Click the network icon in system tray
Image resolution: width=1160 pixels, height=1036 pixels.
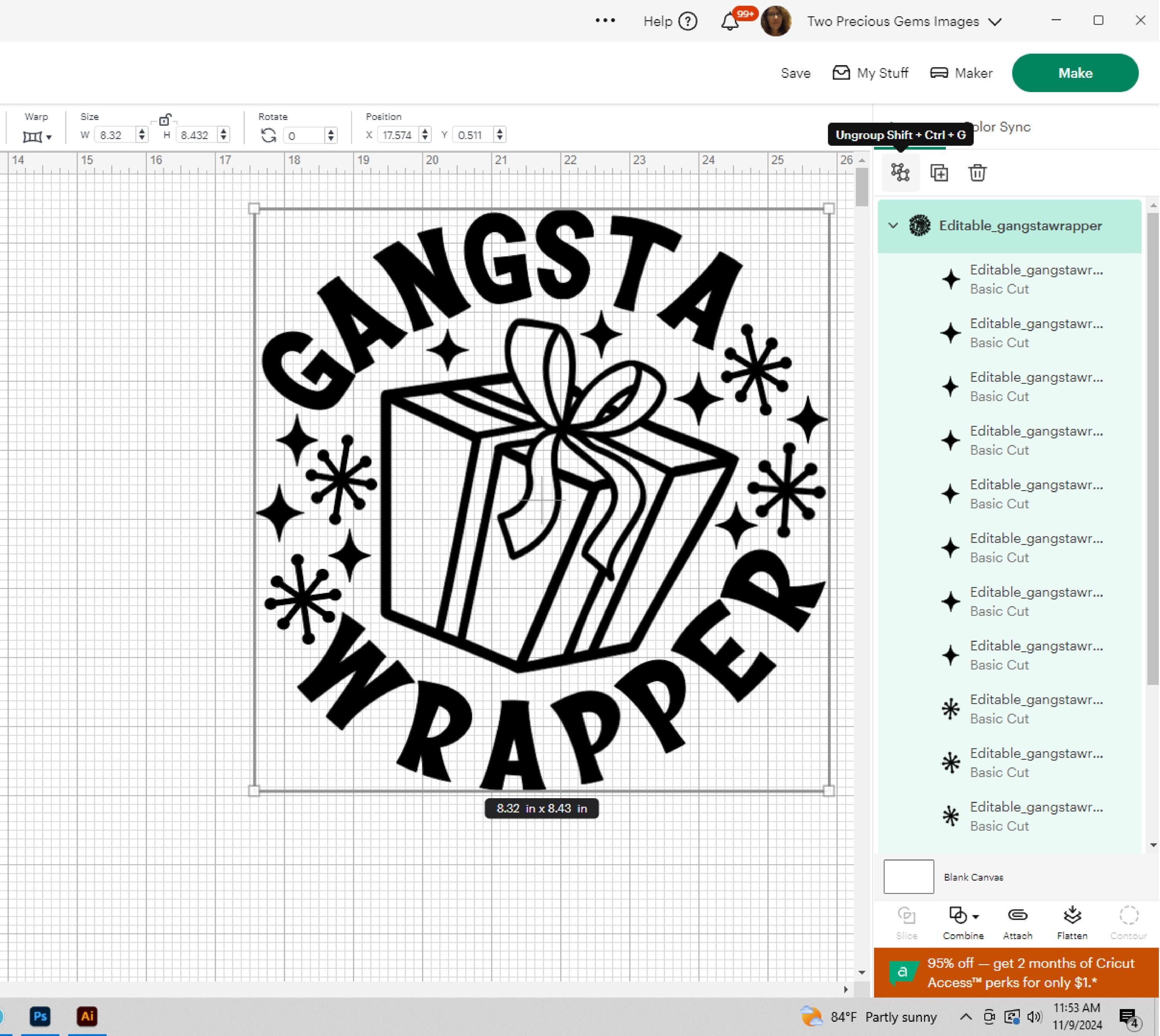tap(1012, 1017)
